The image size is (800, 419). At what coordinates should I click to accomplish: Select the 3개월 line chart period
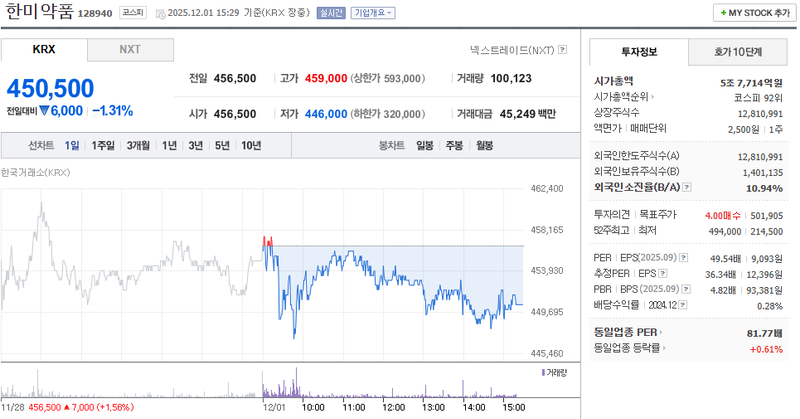pyautogui.click(x=138, y=145)
